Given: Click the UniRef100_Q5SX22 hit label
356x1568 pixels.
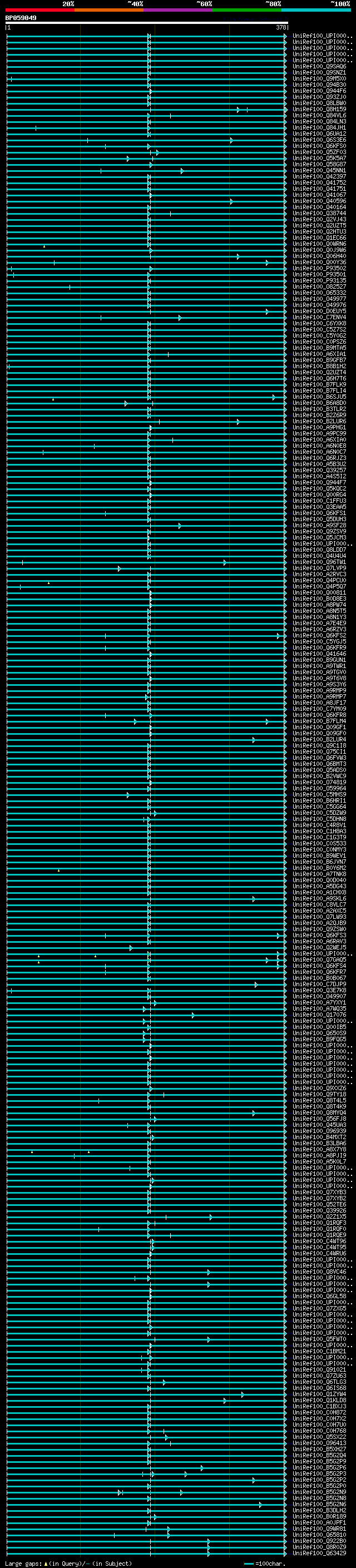Looking at the screenshot, I should click(x=319, y=1437).
